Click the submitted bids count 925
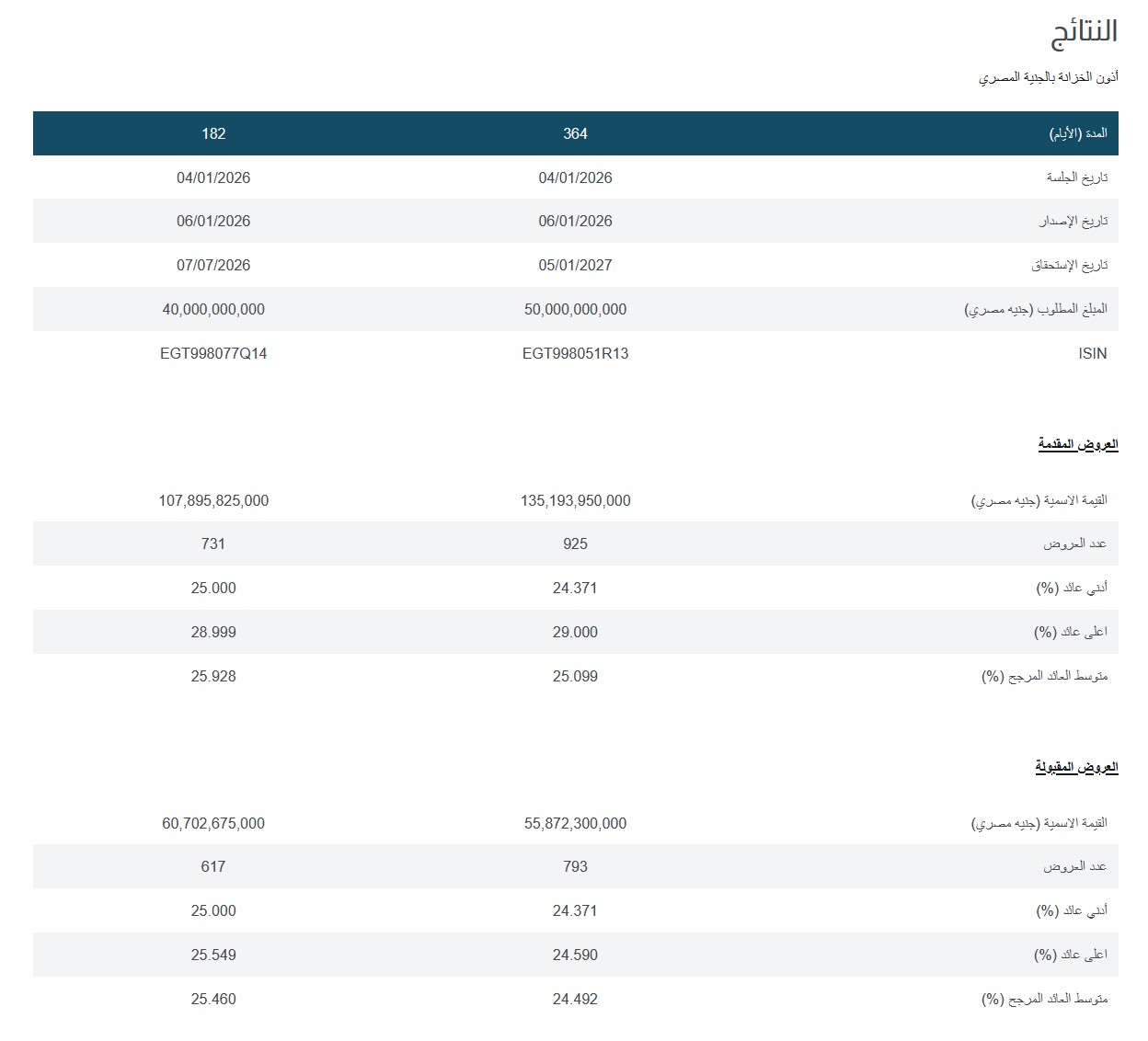The image size is (1148, 1041). coord(575,544)
